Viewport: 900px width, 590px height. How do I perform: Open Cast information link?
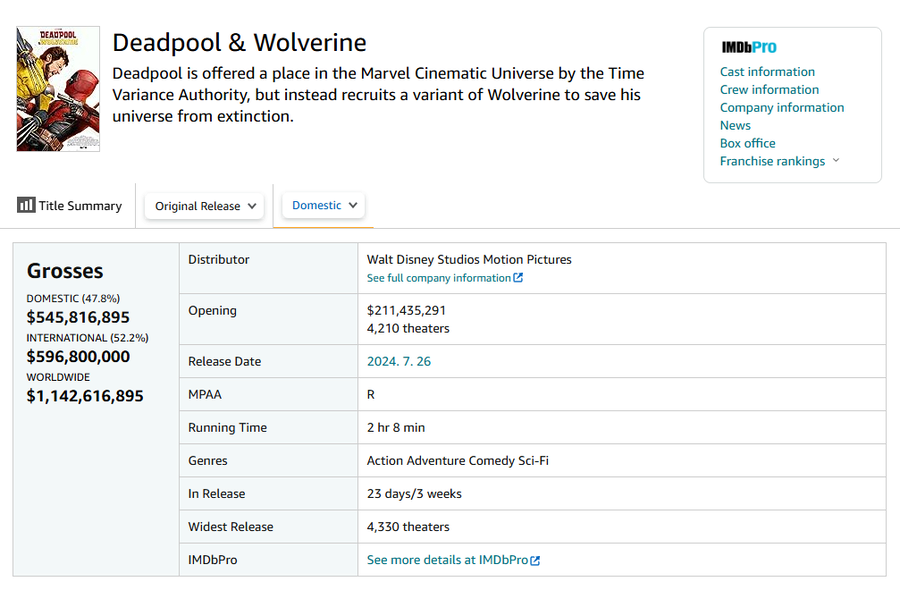tap(767, 72)
